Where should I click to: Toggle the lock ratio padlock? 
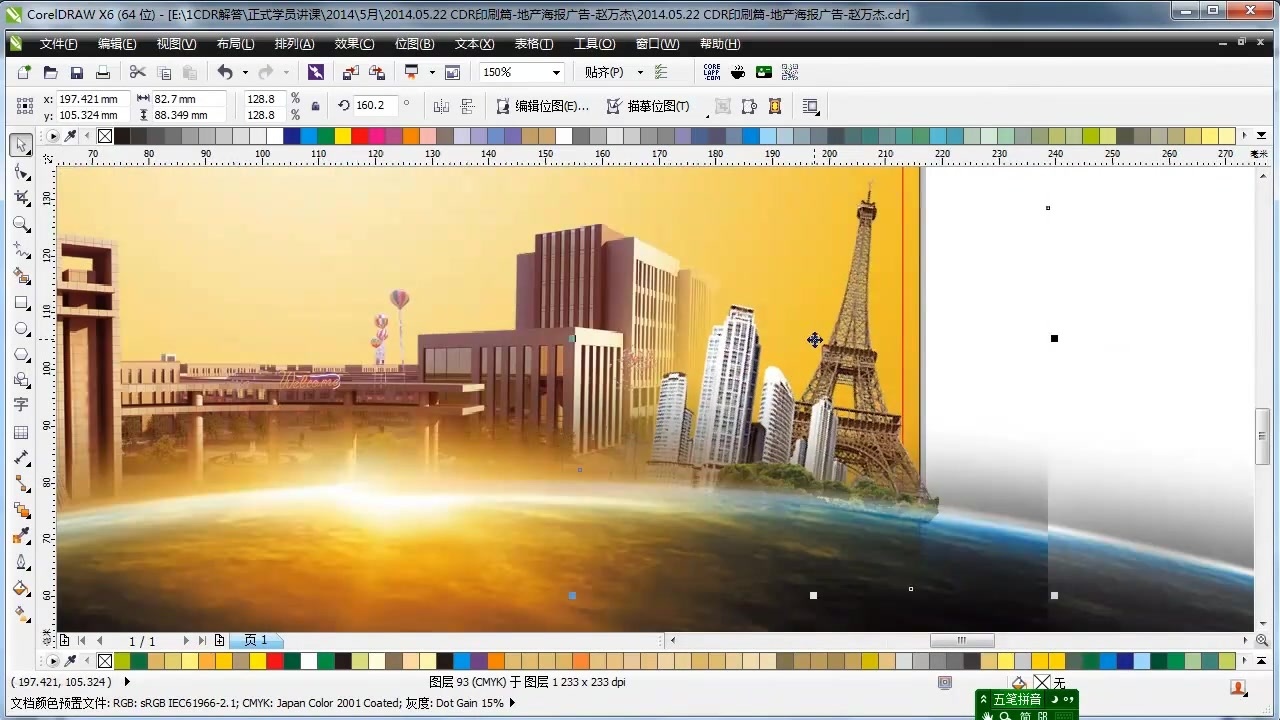[316, 106]
